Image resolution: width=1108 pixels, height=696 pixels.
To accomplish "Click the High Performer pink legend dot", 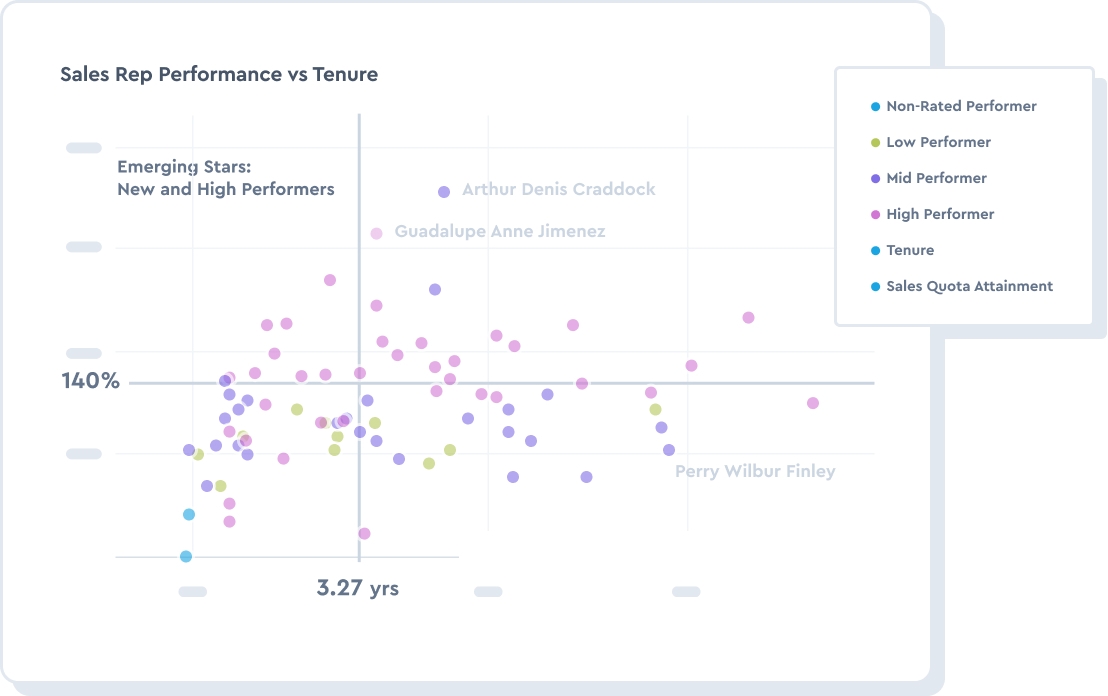I will (x=876, y=214).
